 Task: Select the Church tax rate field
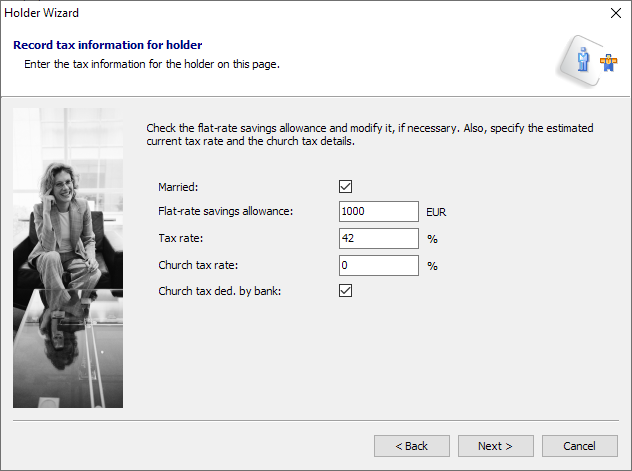click(x=378, y=266)
